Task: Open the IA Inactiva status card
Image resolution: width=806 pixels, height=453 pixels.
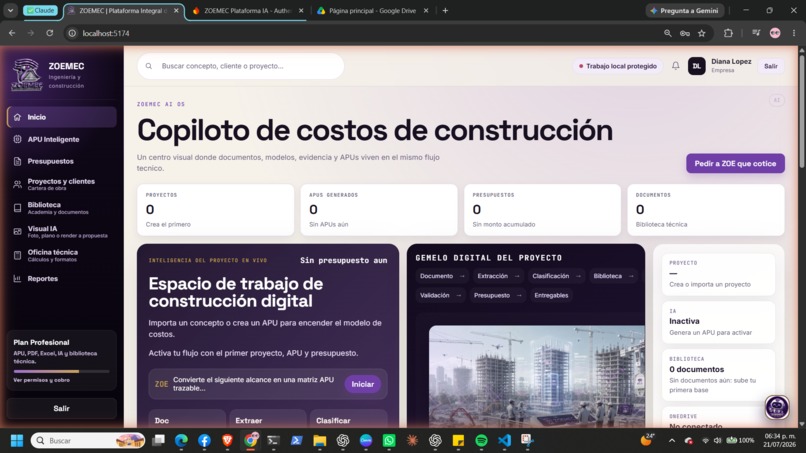Action: 718,322
